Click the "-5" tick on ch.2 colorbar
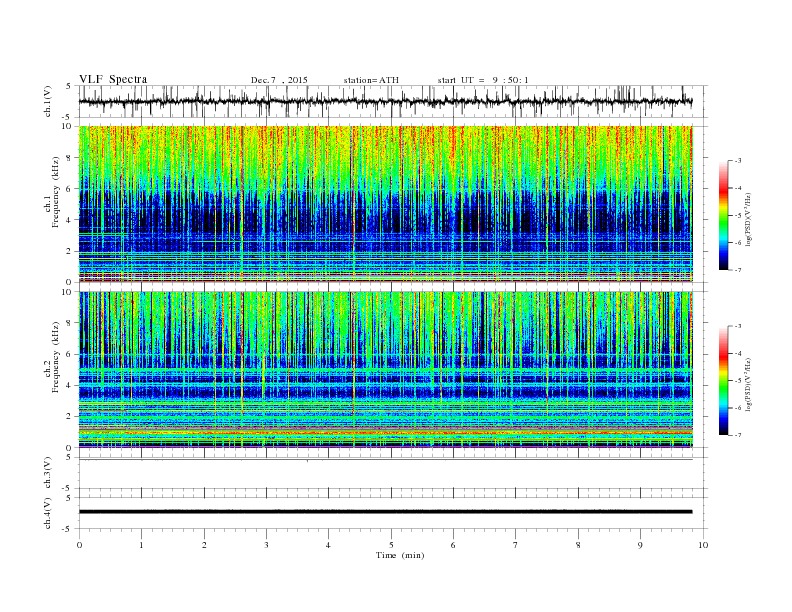792x612 pixels. pyautogui.click(x=738, y=381)
